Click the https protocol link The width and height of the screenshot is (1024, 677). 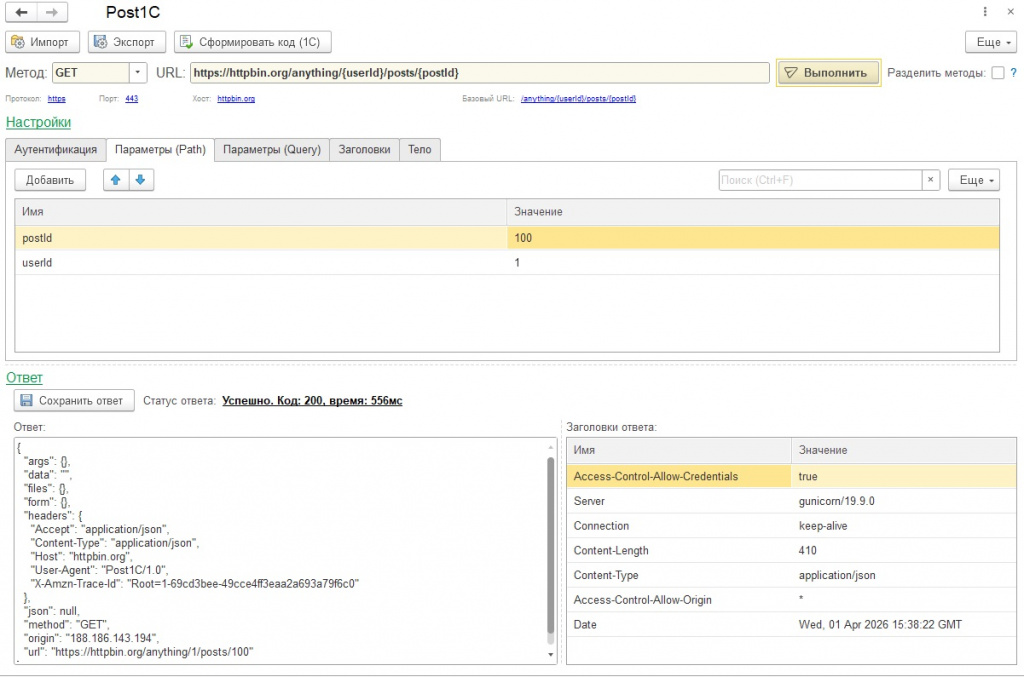point(56,99)
